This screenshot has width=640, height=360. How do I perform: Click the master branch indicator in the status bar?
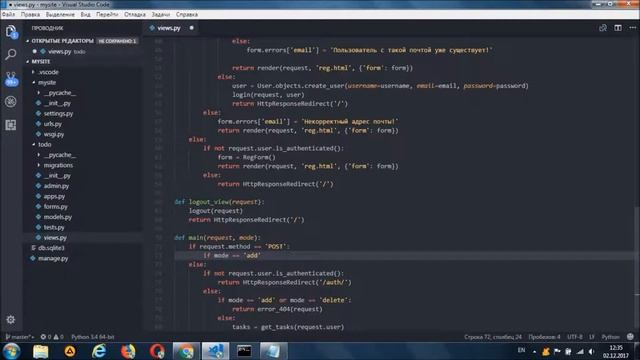pyautogui.click(x=19, y=337)
